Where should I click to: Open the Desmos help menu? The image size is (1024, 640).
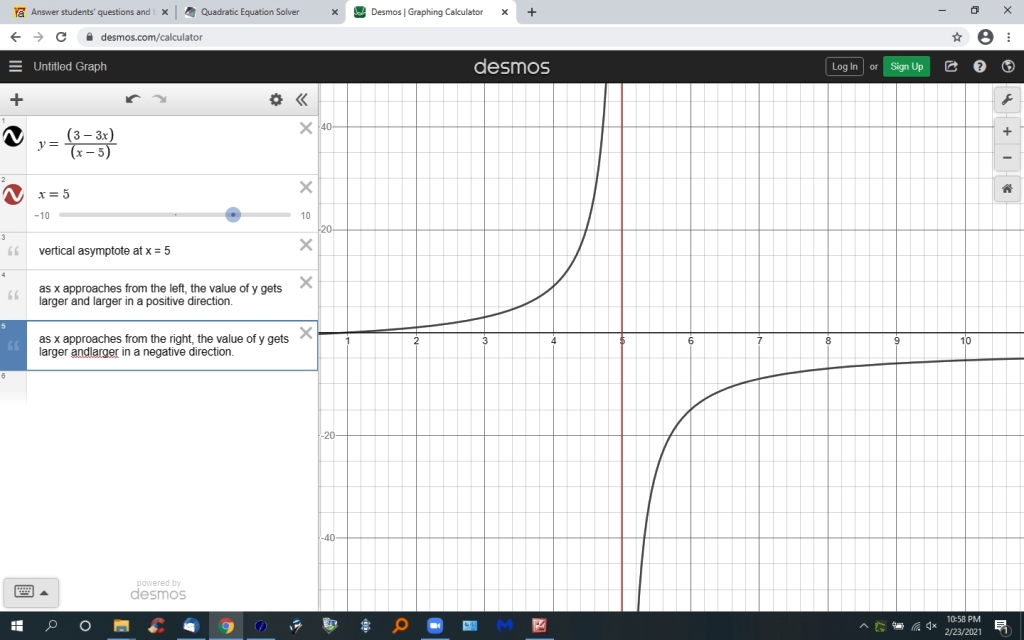980,66
